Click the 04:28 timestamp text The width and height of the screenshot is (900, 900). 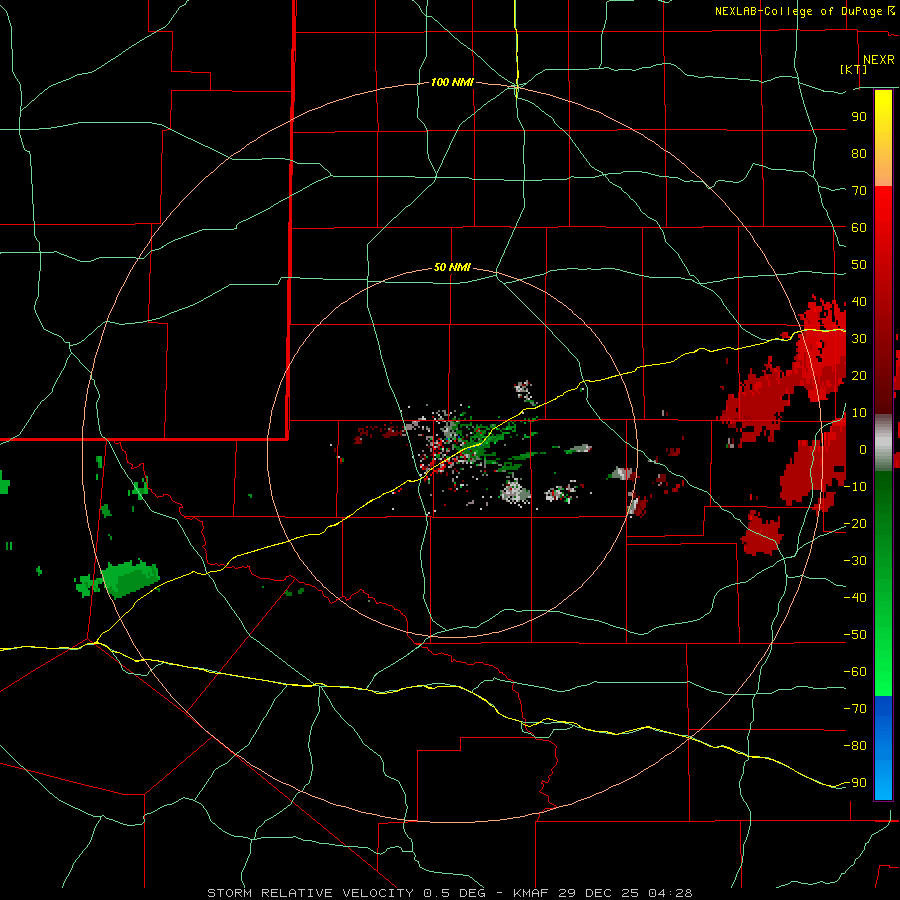click(670, 893)
